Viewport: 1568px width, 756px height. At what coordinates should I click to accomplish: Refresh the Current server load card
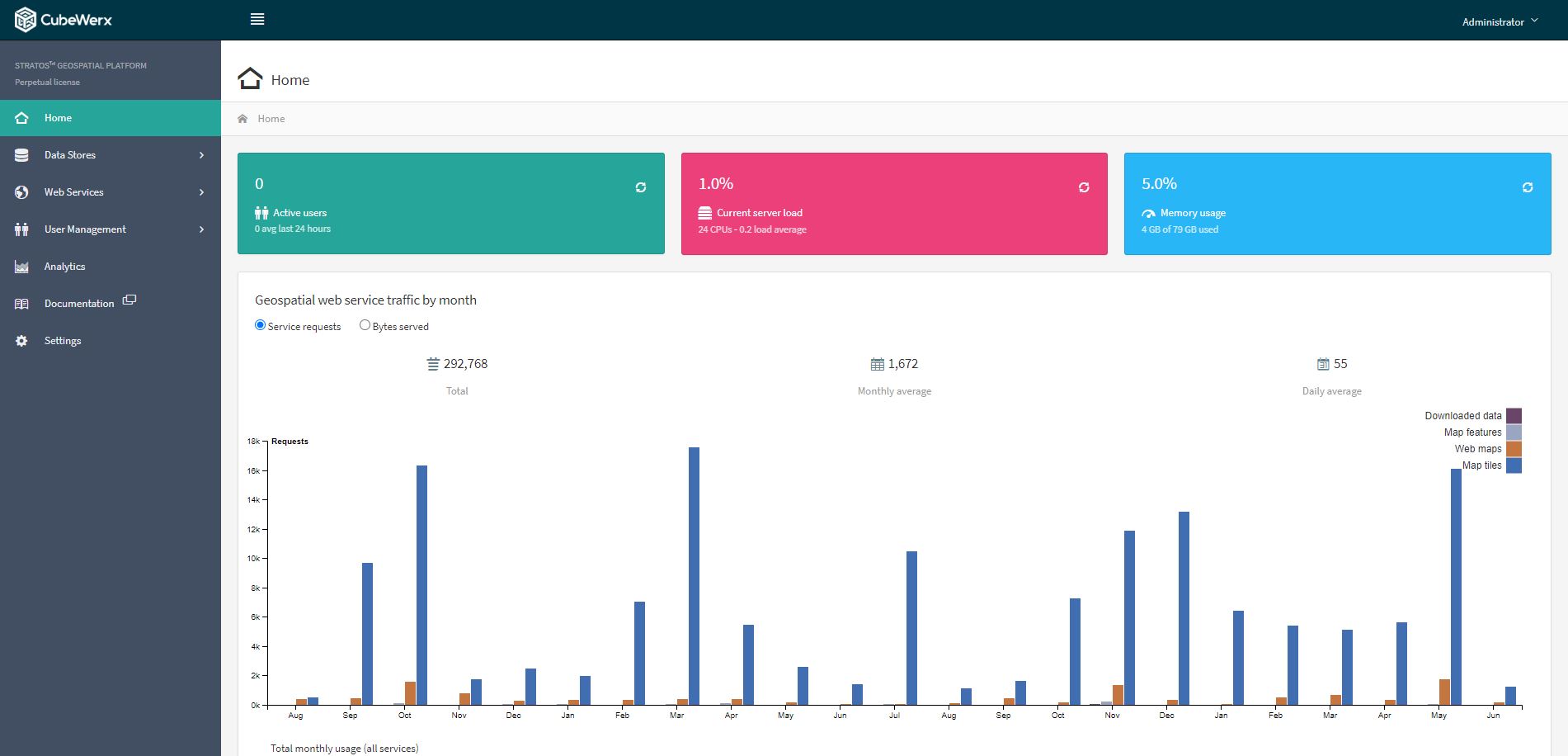click(1084, 187)
